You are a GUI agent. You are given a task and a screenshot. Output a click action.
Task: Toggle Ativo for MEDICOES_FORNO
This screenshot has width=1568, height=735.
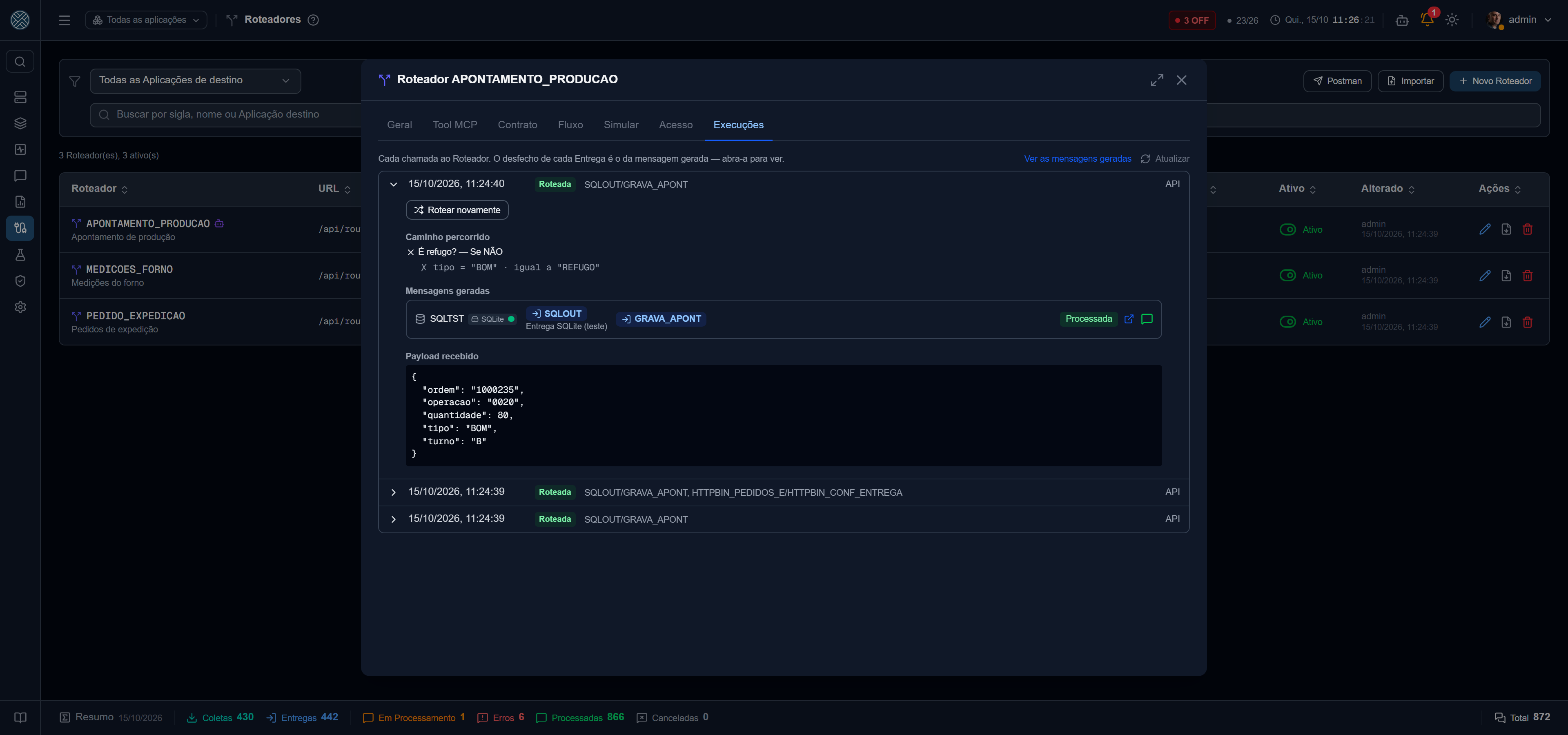pos(1287,276)
